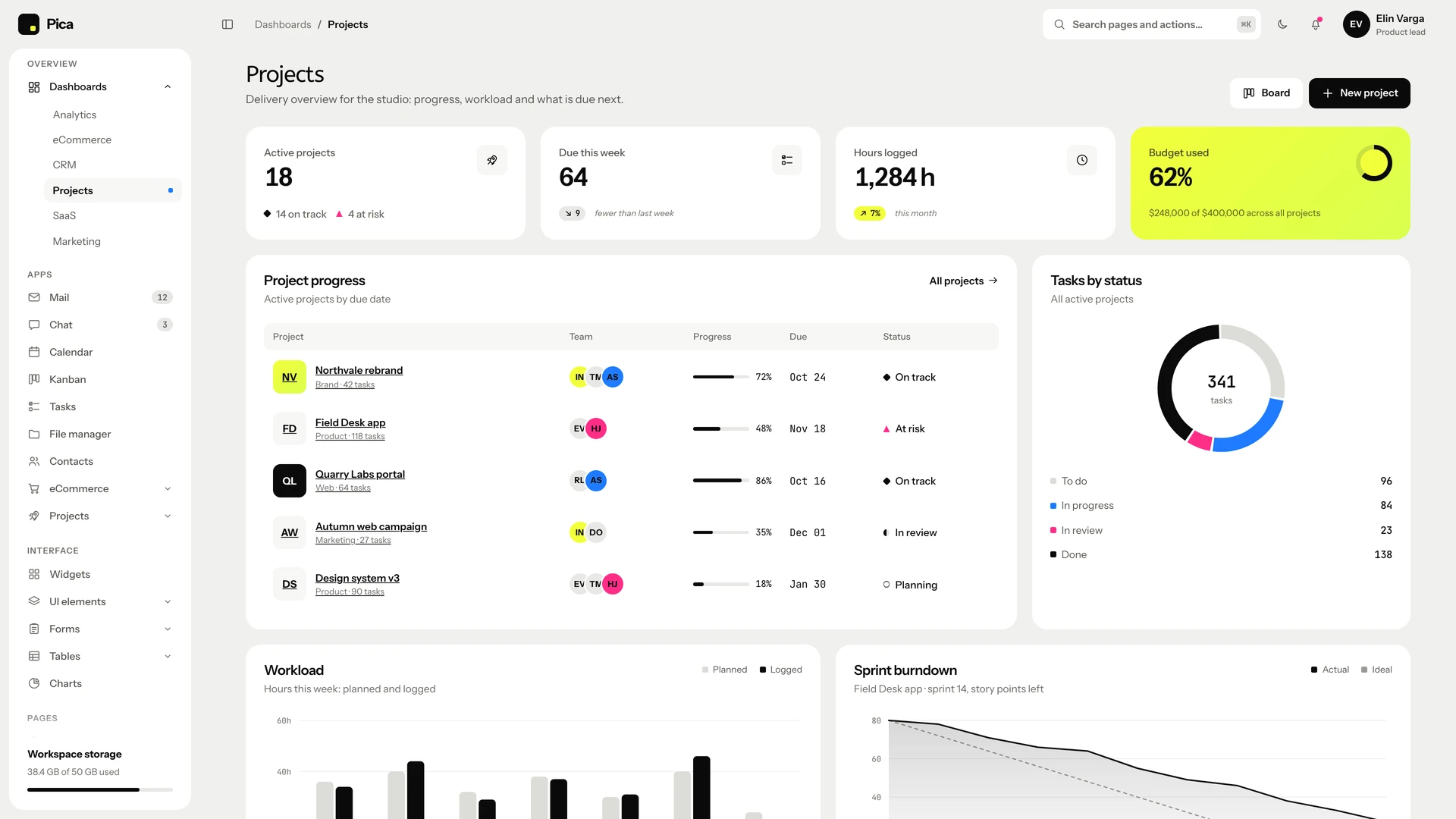
Task: Toggle Planned legend in Workload chart
Action: (724, 670)
